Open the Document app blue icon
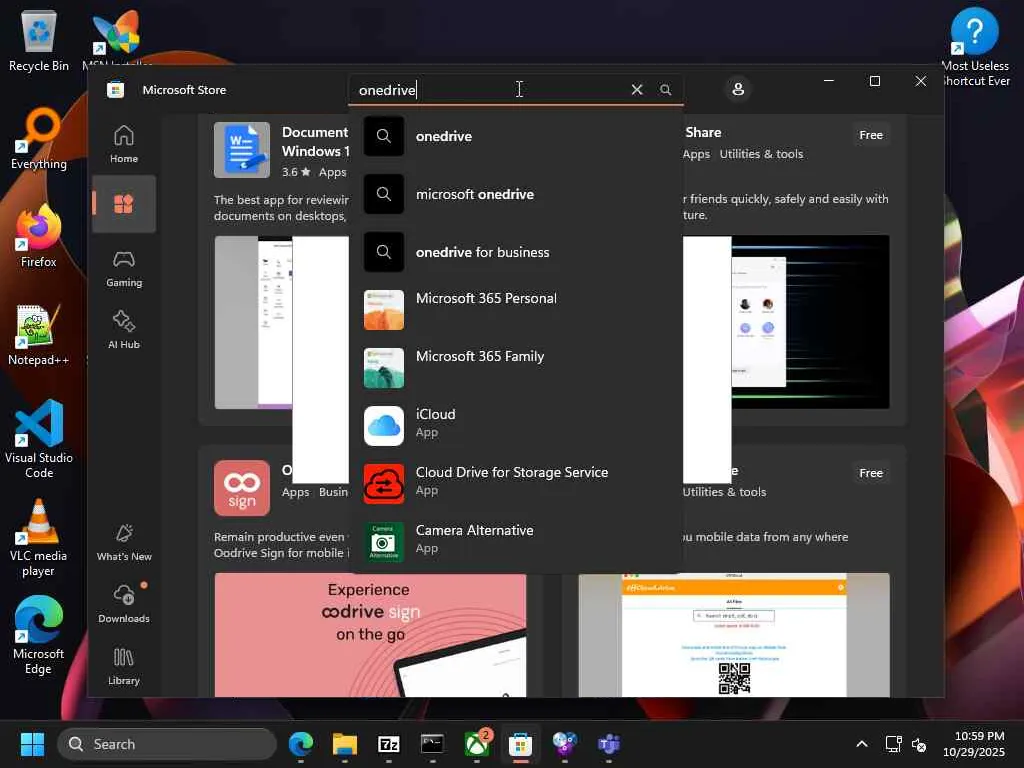Image resolution: width=1024 pixels, height=768 pixels. (242, 150)
